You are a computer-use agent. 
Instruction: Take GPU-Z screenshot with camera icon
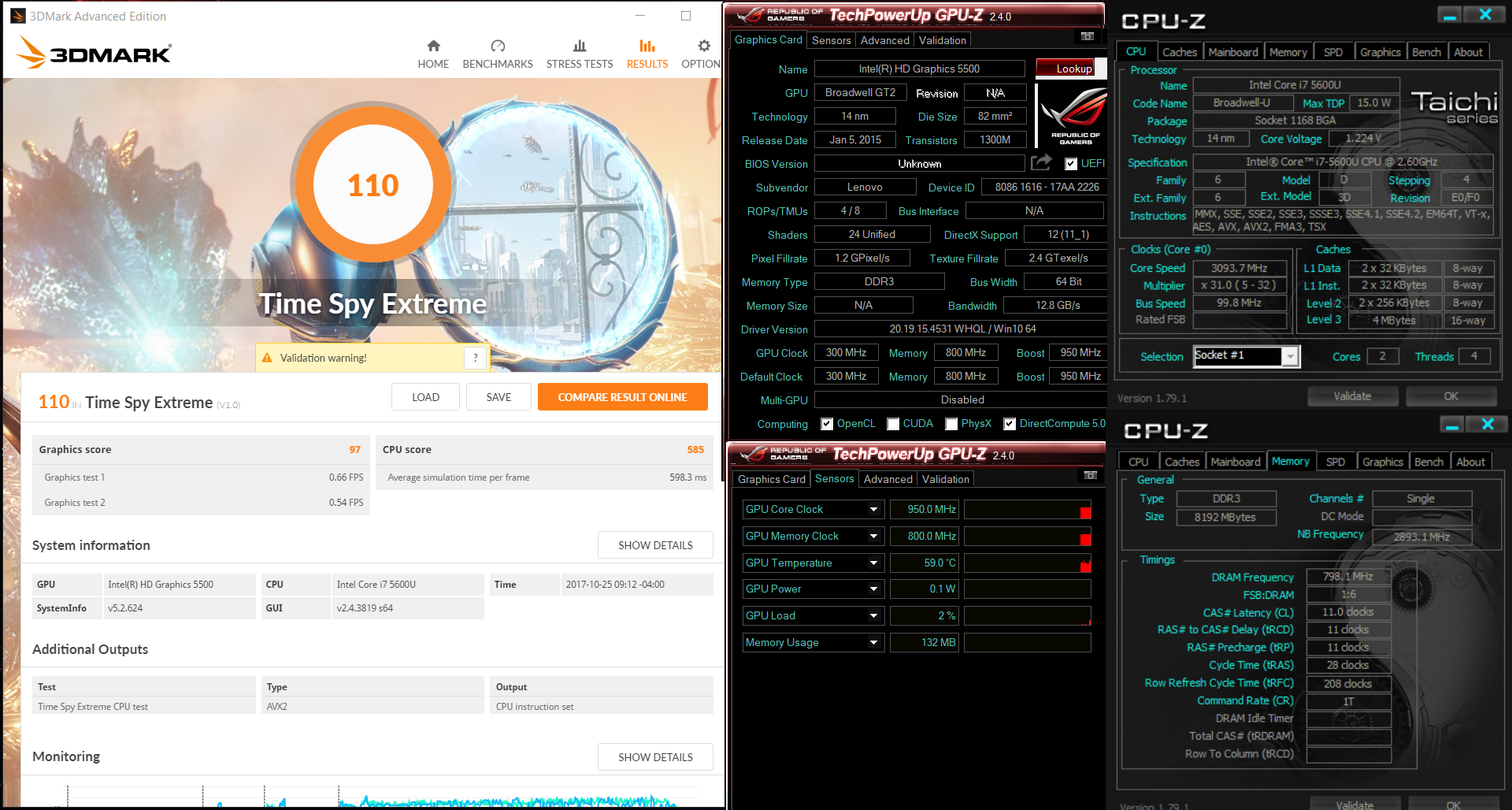(1087, 36)
